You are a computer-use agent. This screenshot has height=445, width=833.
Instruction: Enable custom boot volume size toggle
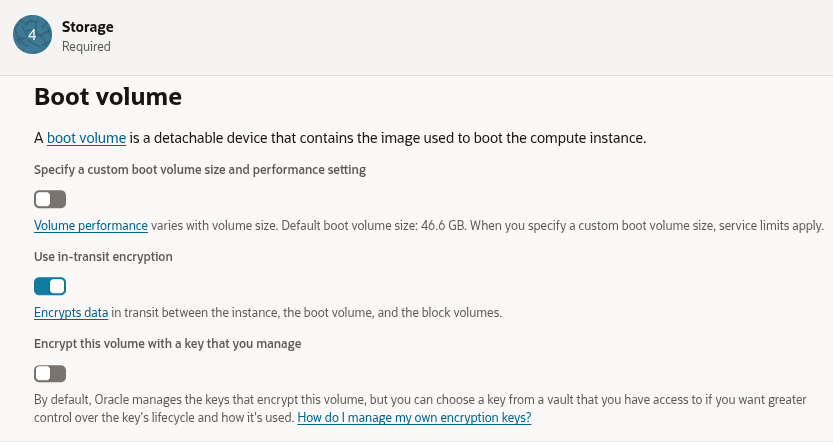click(x=50, y=199)
